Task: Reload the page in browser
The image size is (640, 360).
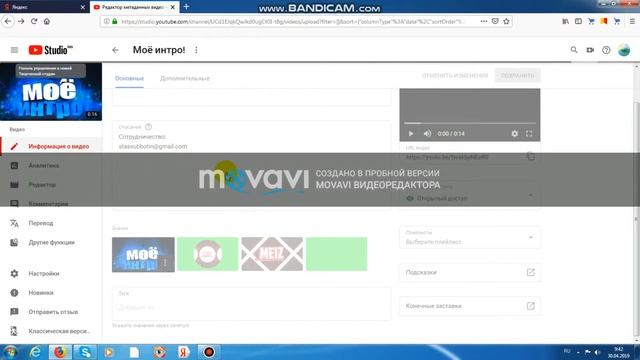Action: click(34, 21)
